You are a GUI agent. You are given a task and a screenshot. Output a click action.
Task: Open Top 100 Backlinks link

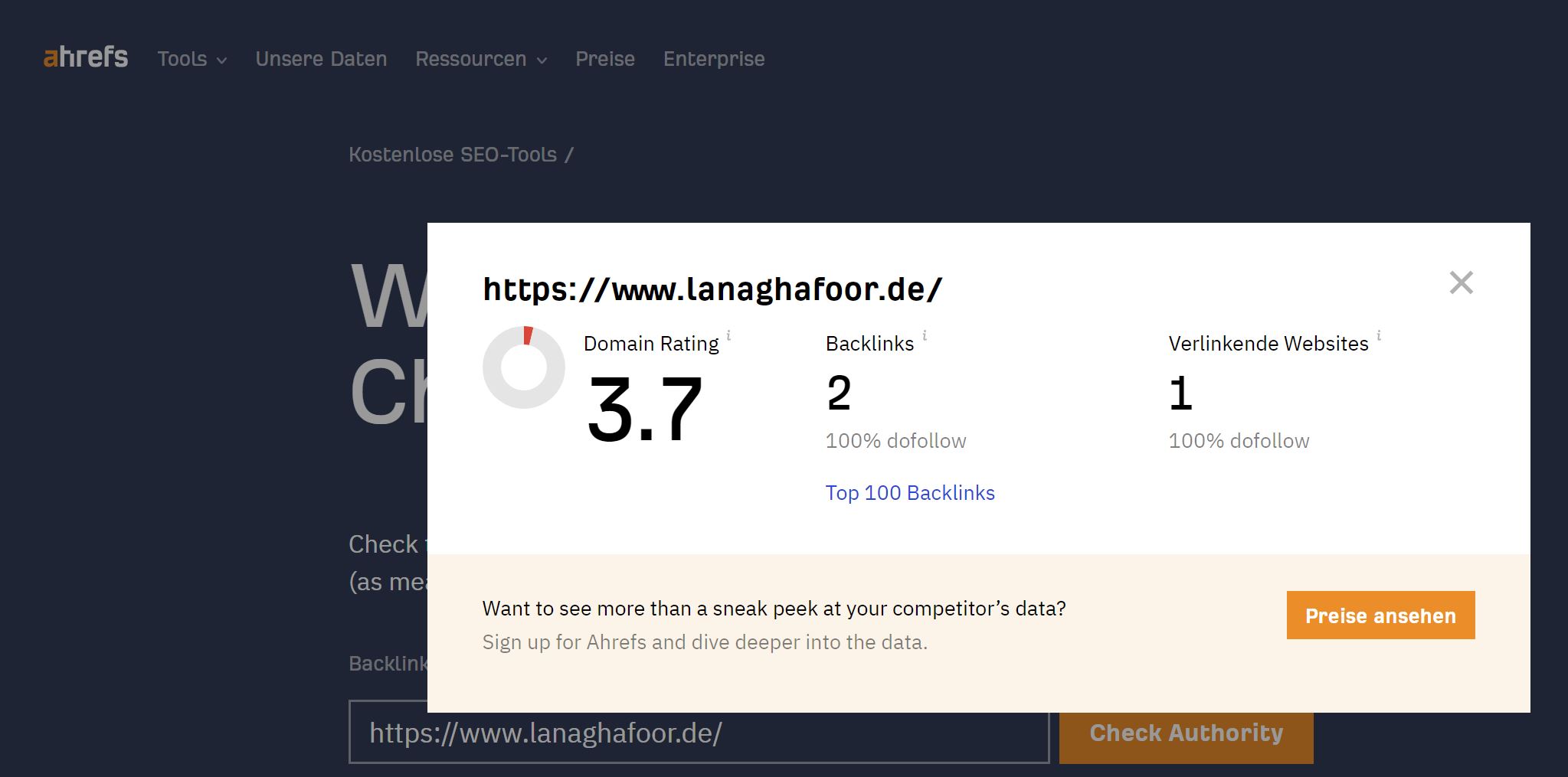pyautogui.click(x=910, y=493)
